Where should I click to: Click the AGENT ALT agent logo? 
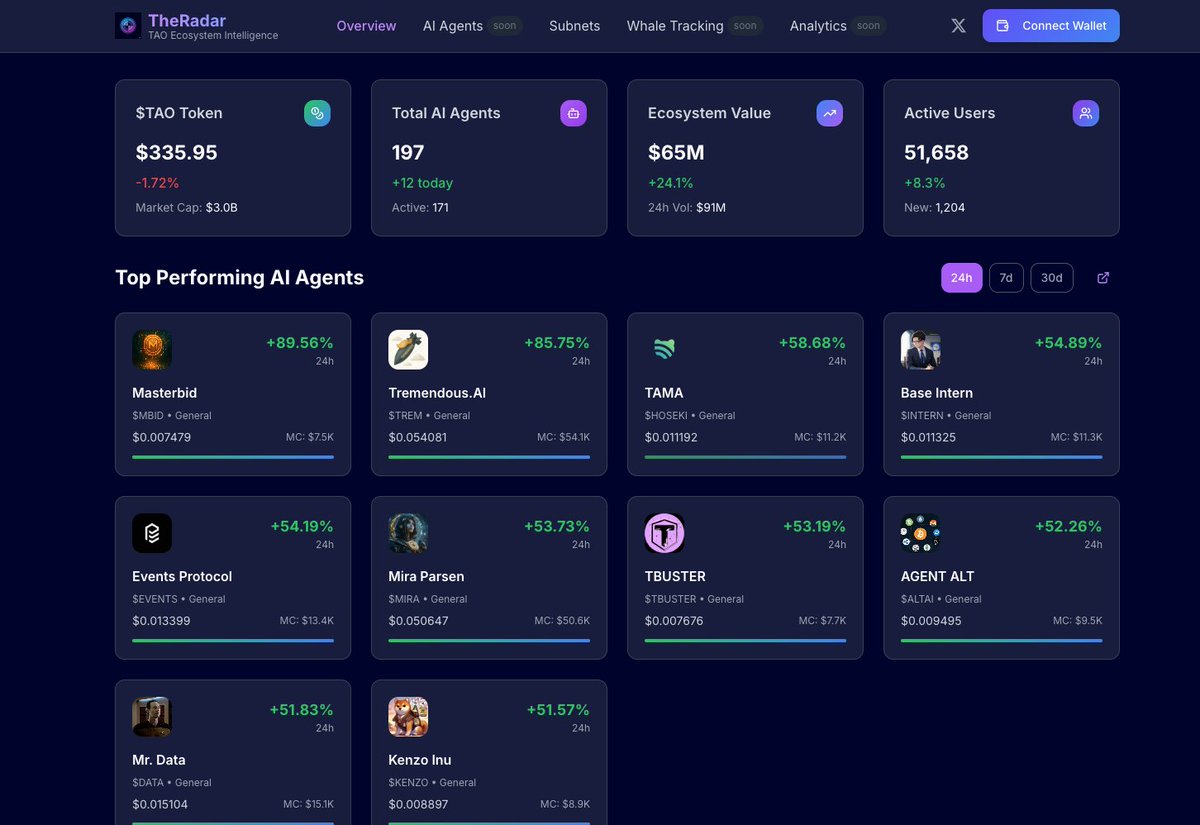[920, 534]
